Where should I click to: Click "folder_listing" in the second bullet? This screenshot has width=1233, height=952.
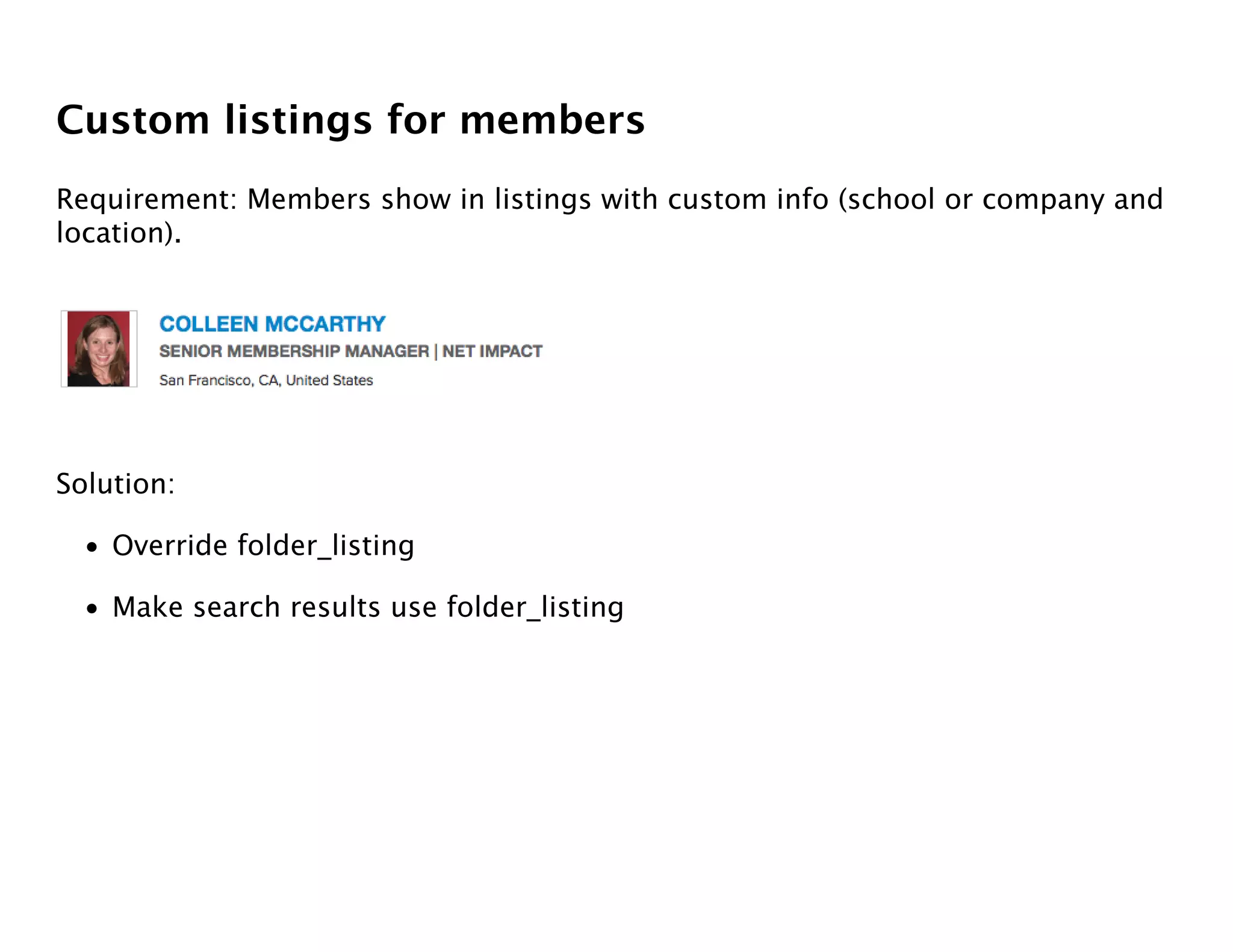pos(535,607)
